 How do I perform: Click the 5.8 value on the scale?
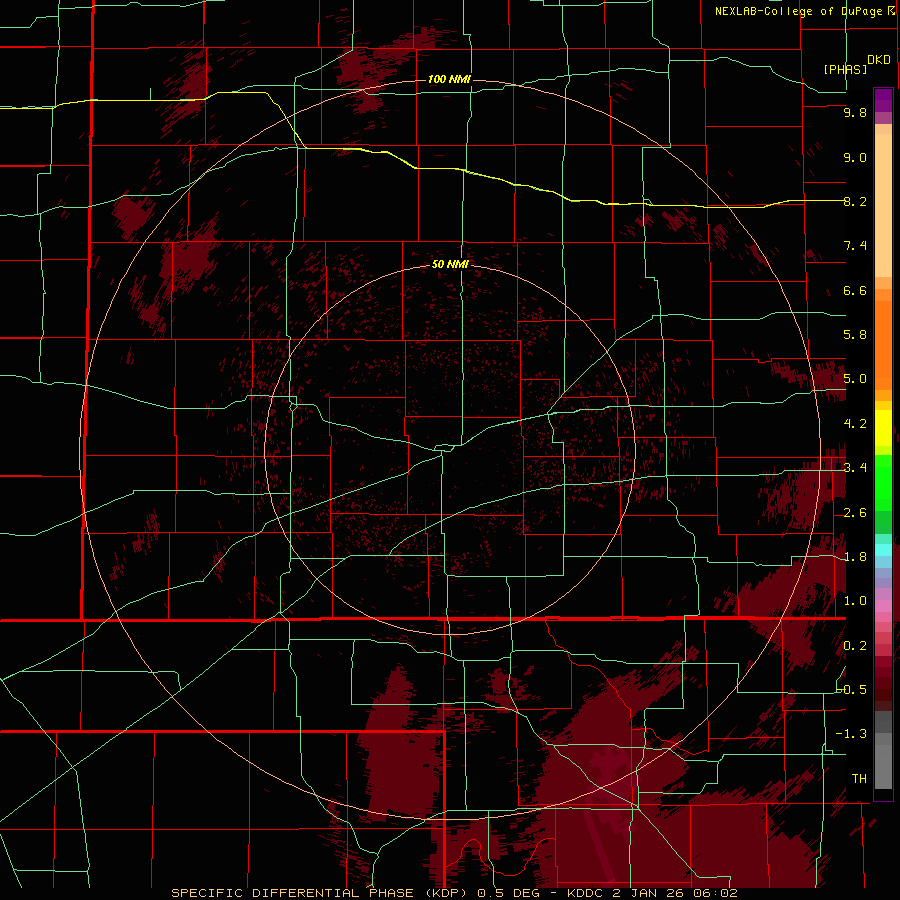coord(855,335)
